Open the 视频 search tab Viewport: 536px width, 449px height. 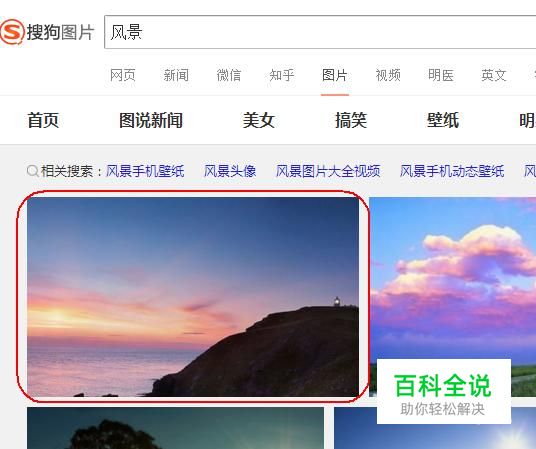click(388, 75)
